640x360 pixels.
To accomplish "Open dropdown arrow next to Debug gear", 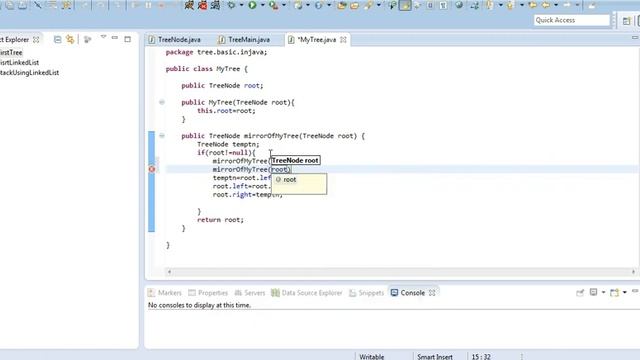I will 241,5.
